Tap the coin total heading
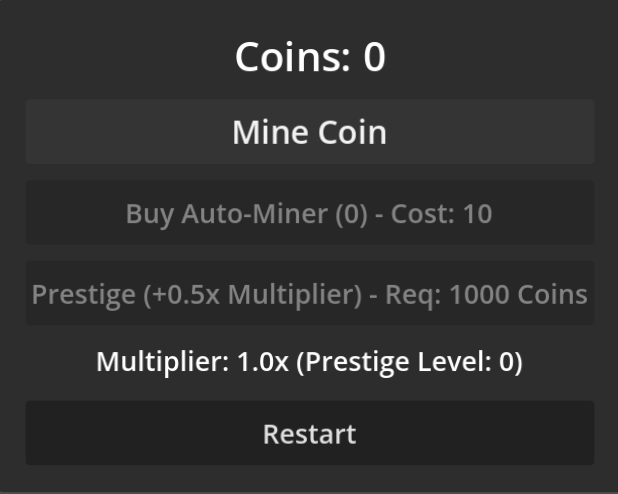 click(310, 57)
